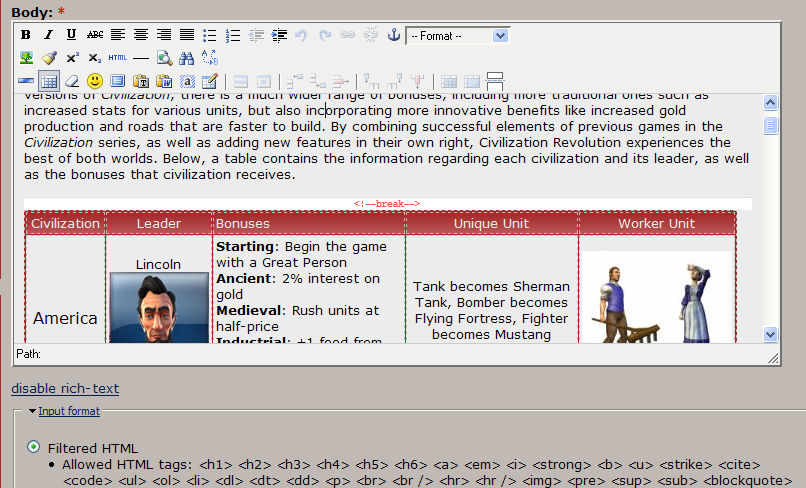Click the redo arrow

click(325, 35)
